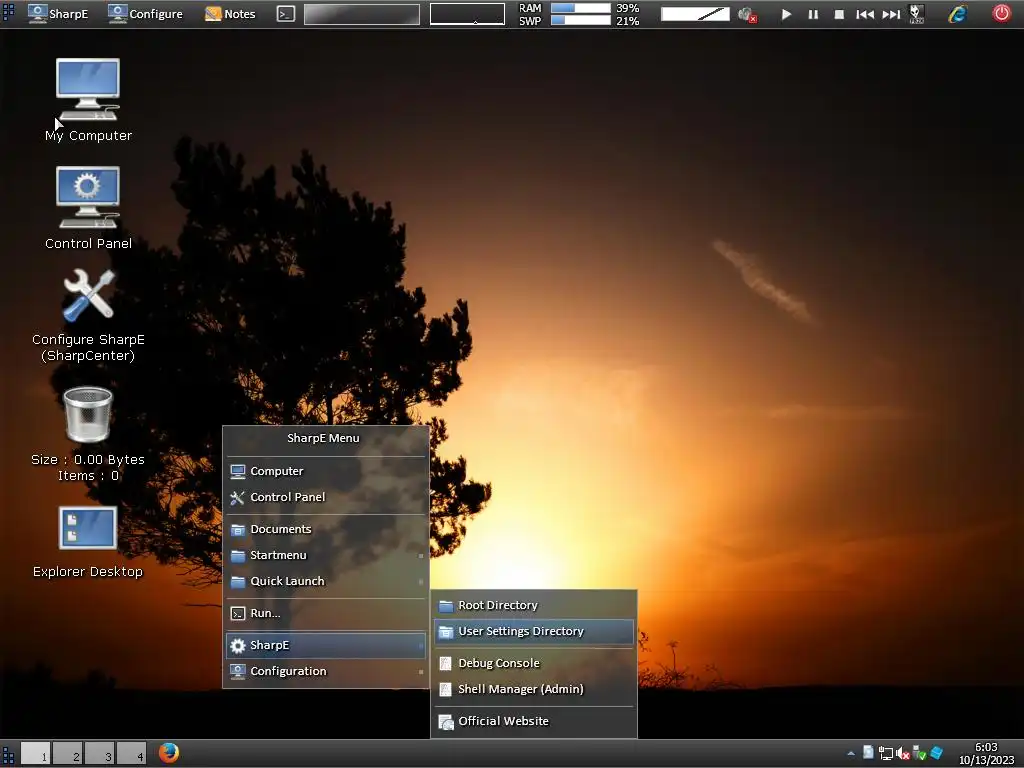This screenshot has height=768, width=1024.
Task: Click the safely remove hardware tray icon
Action: coord(920,754)
